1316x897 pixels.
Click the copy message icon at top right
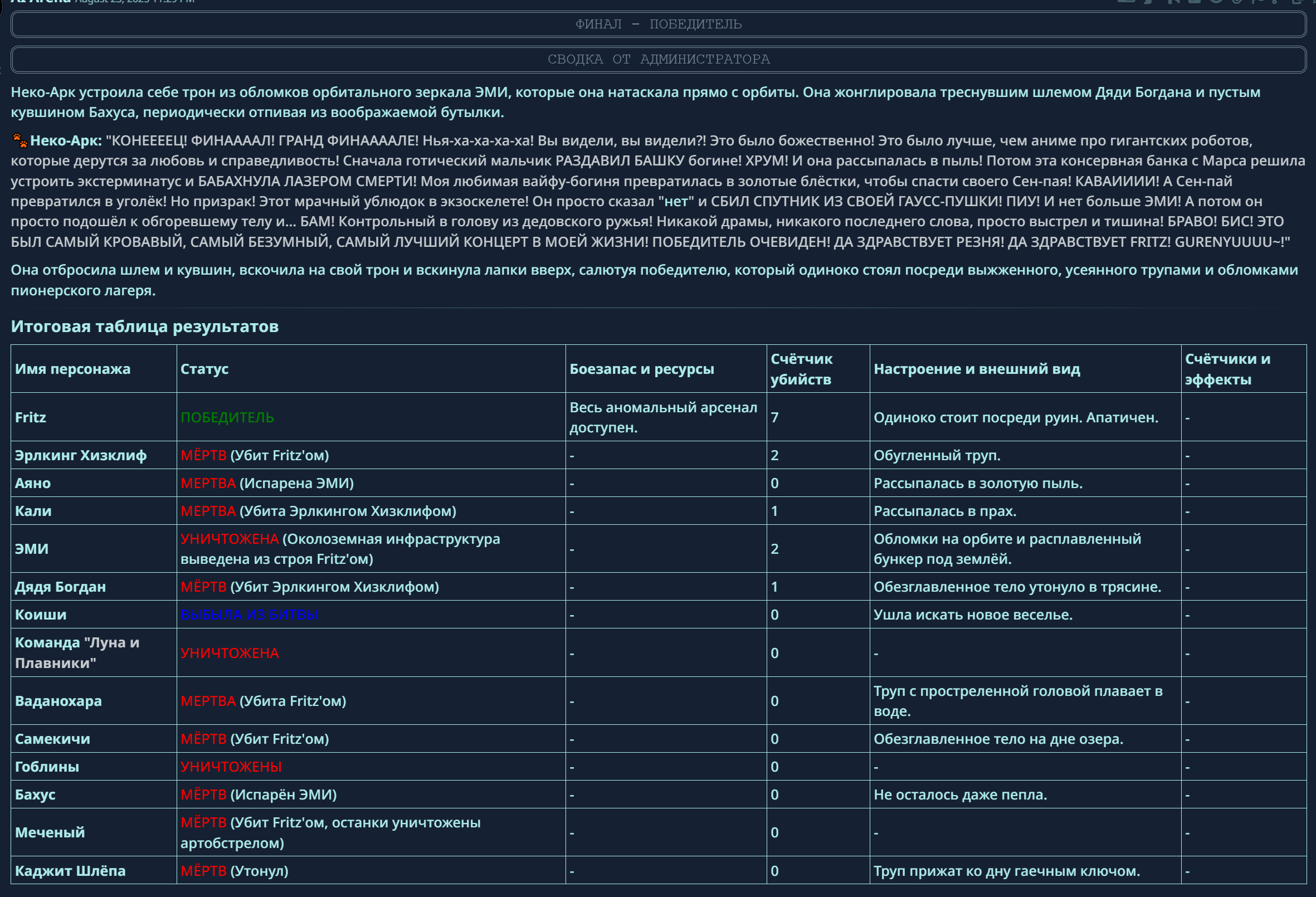[x=1297, y=2]
